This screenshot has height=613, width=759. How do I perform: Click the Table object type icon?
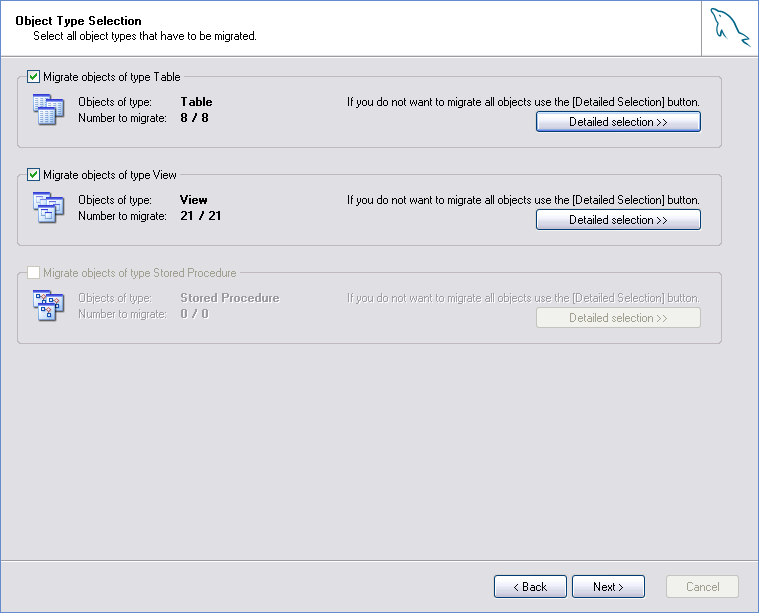pyautogui.click(x=48, y=110)
